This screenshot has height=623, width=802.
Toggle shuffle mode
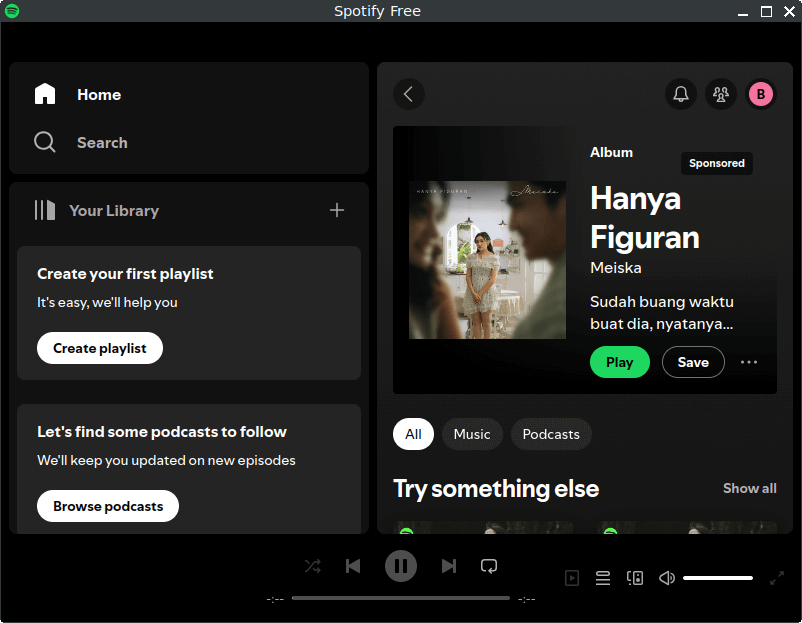pyautogui.click(x=313, y=566)
